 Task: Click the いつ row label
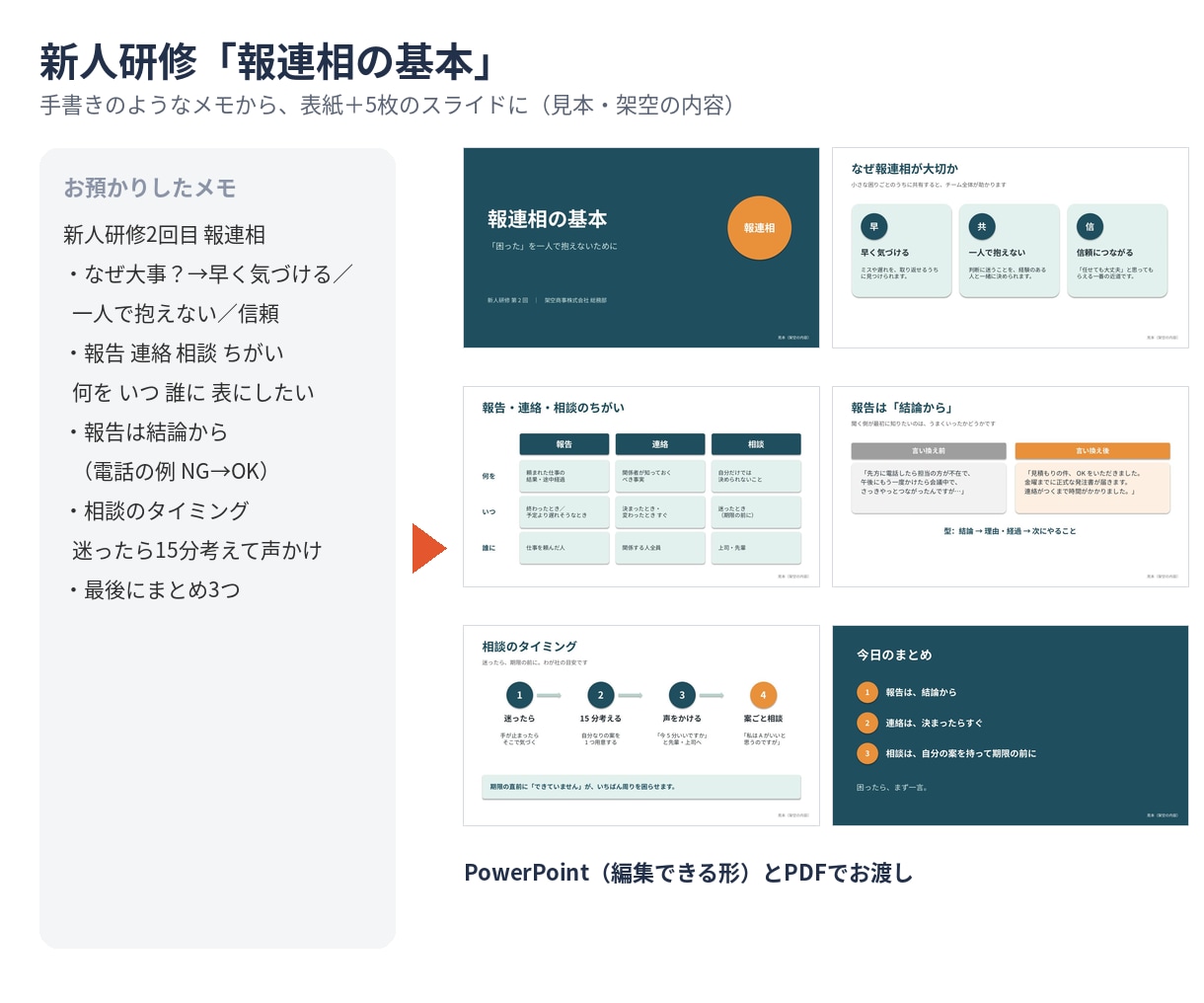[489, 511]
